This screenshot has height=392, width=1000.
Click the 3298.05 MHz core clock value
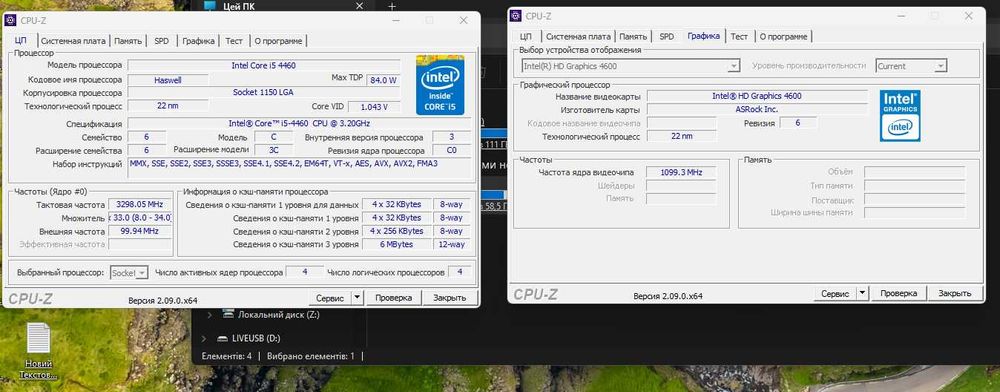(x=140, y=205)
